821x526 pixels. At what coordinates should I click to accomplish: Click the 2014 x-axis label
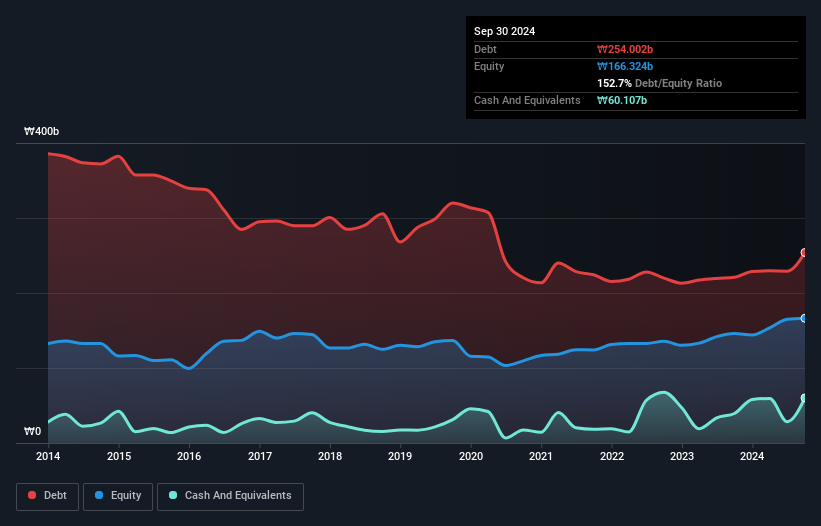coord(48,456)
